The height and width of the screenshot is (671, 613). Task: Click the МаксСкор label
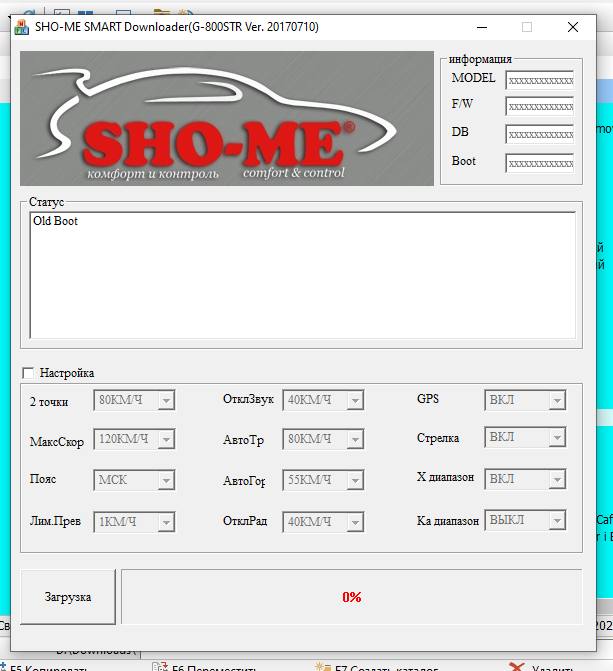click(x=57, y=442)
